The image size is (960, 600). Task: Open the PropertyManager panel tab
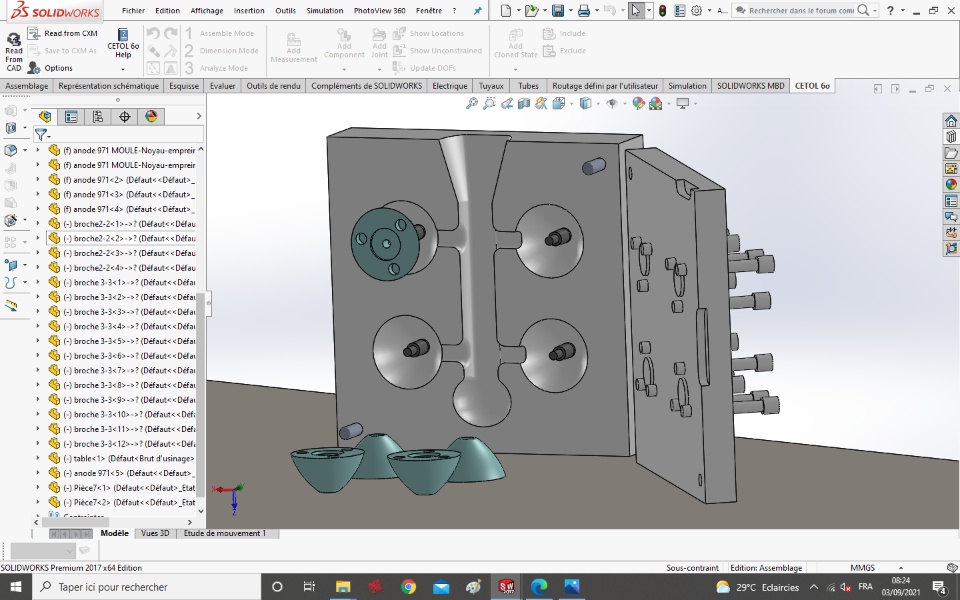[x=71, y=116]
